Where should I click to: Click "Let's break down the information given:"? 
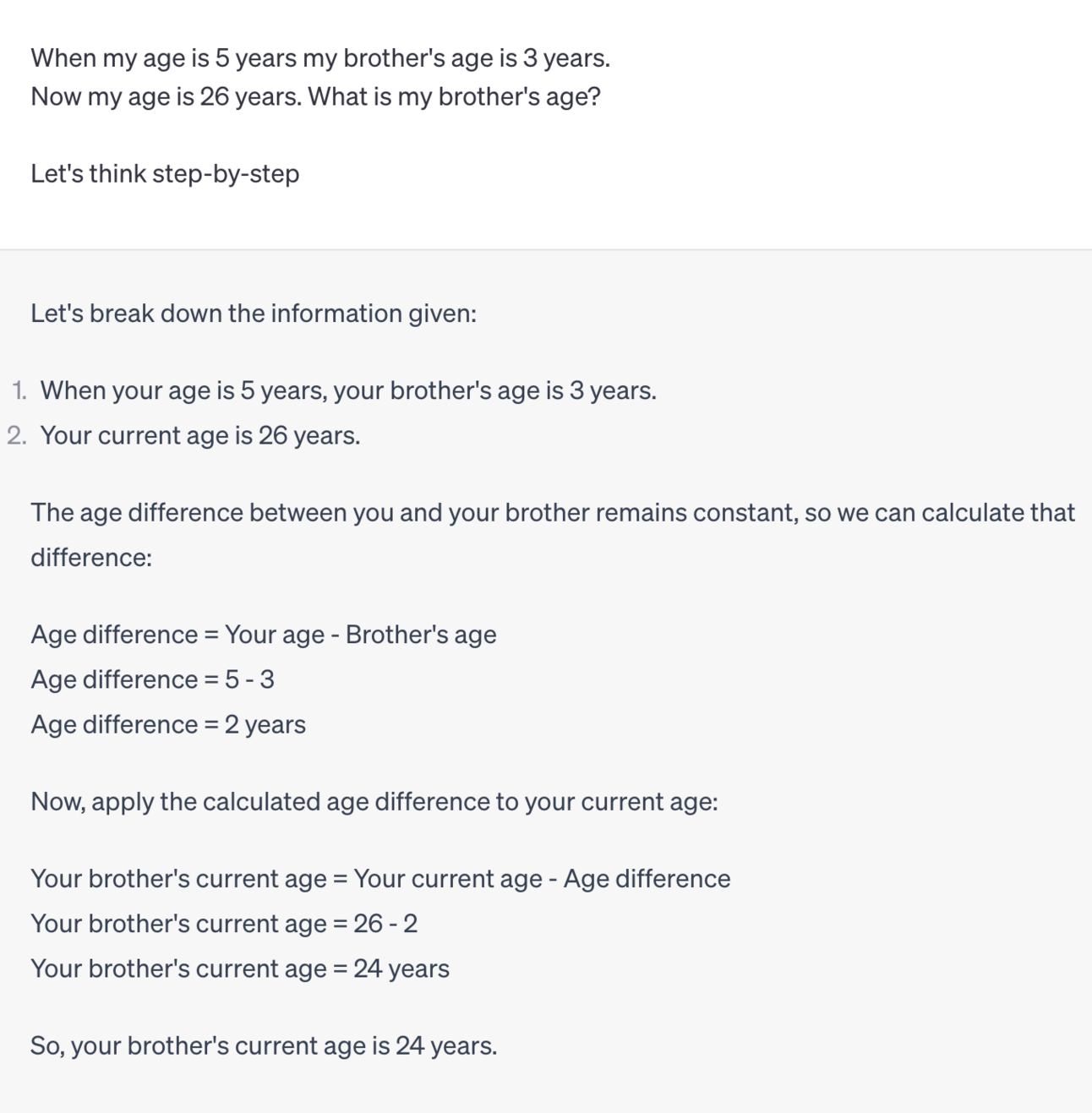[x=254, y=314]
